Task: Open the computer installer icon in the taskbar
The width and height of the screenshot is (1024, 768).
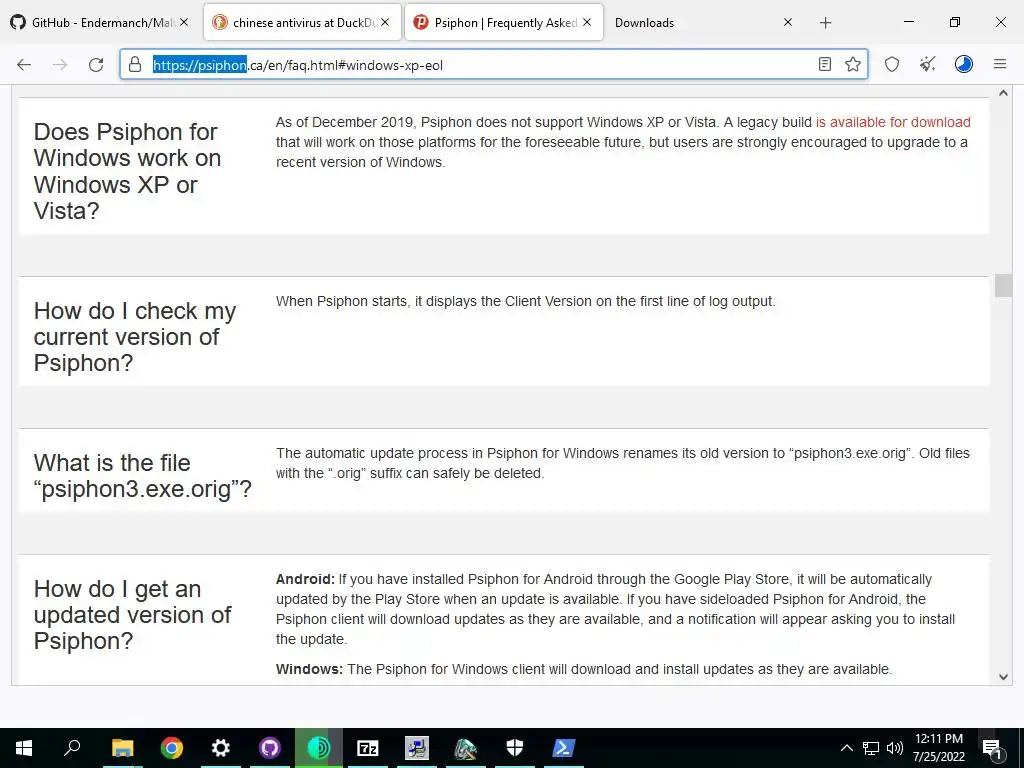Action: tap(417, 748)
